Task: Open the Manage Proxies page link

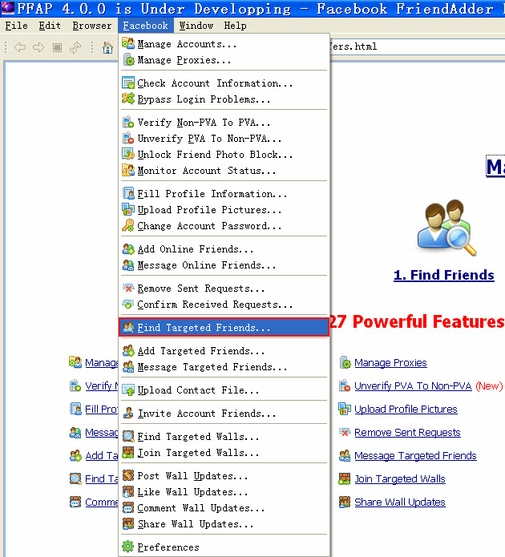Action: pyautogui.click(x=391, y=363)
